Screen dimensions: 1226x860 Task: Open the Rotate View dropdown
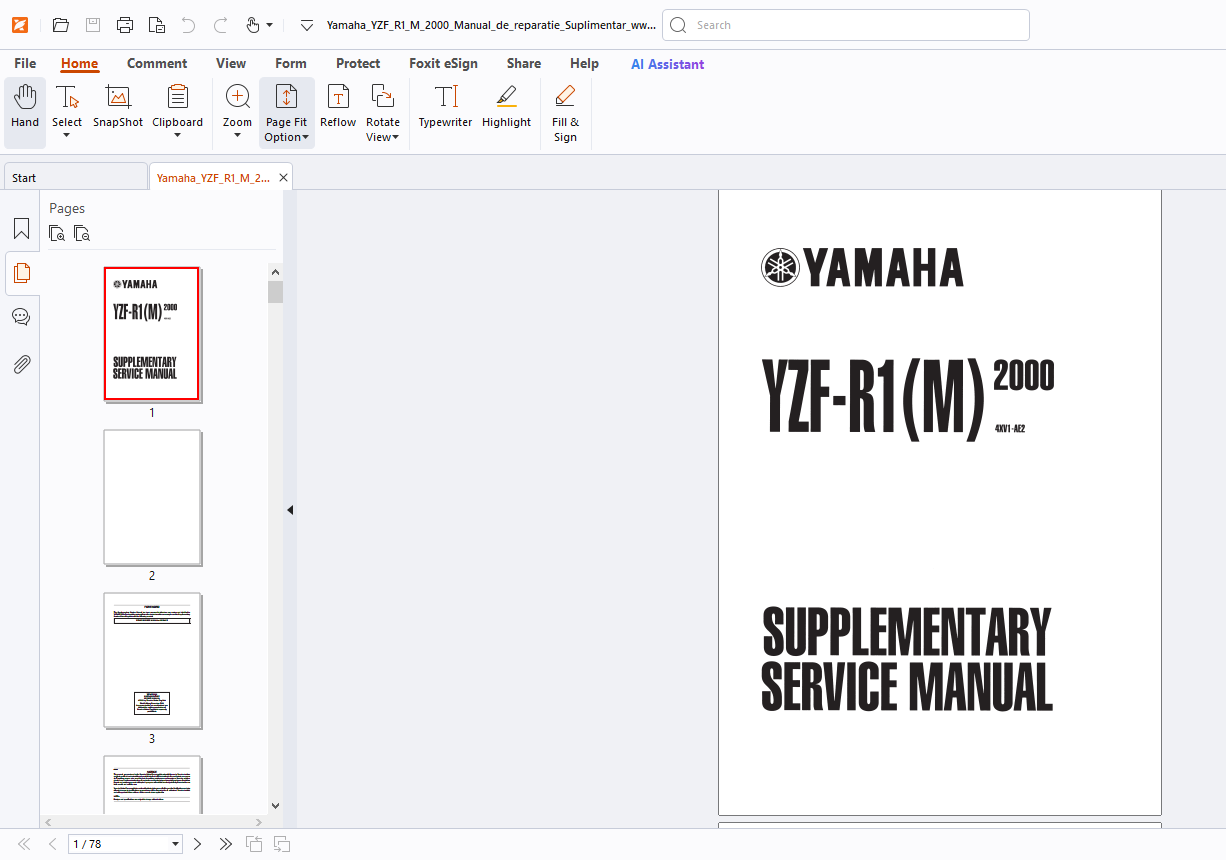(x=382, y=113)
